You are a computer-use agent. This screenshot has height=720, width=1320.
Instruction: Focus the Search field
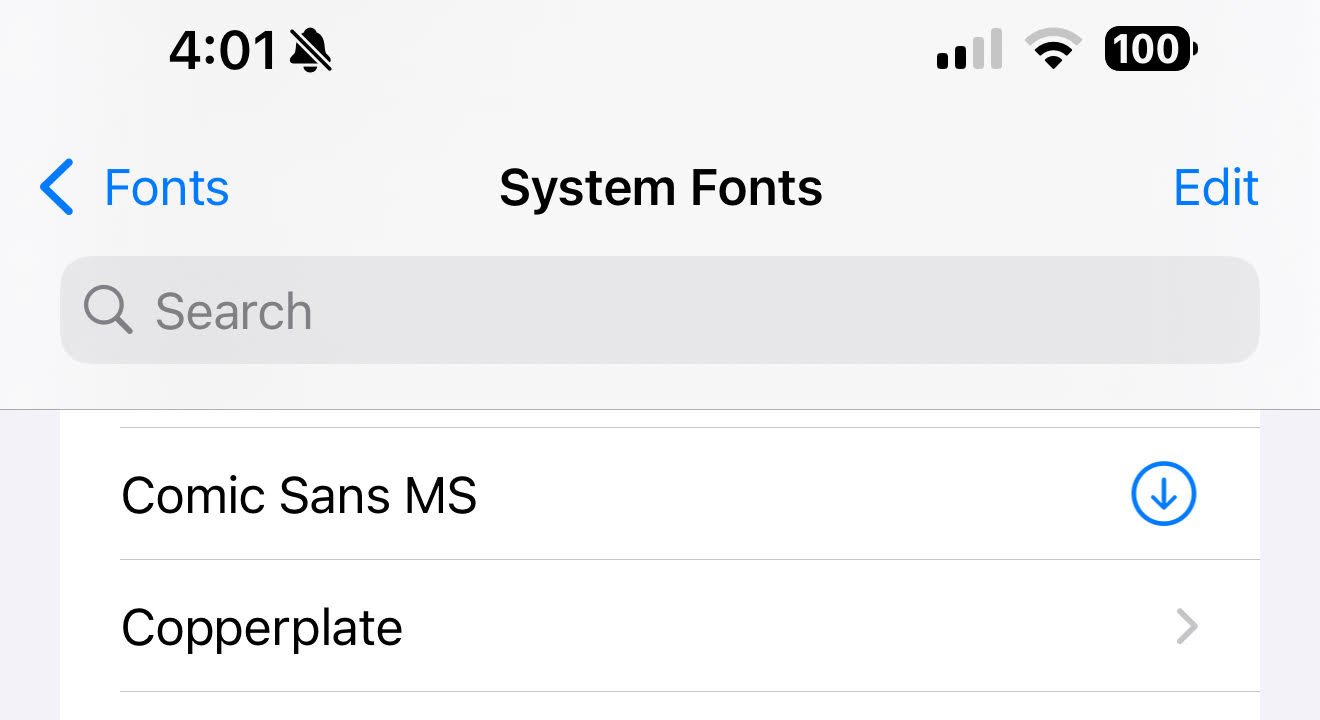660,310
